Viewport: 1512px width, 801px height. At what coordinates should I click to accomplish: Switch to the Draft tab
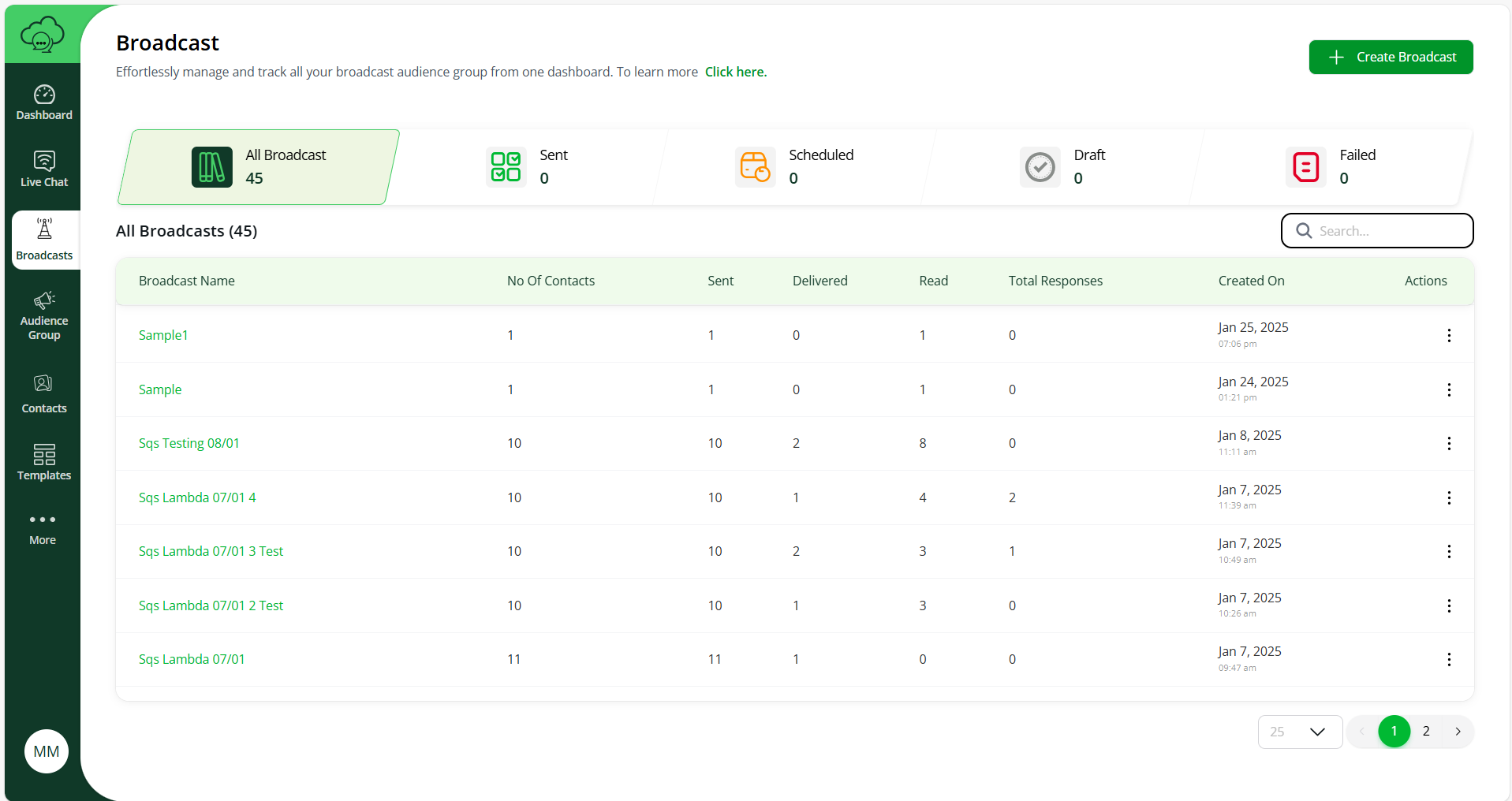pos(1063,167)
